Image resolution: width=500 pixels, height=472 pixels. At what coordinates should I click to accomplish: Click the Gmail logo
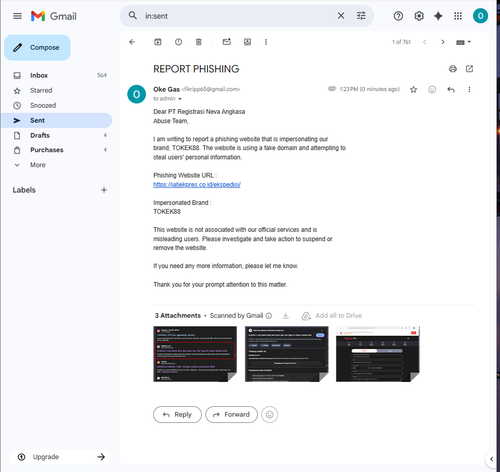point(54,16)
